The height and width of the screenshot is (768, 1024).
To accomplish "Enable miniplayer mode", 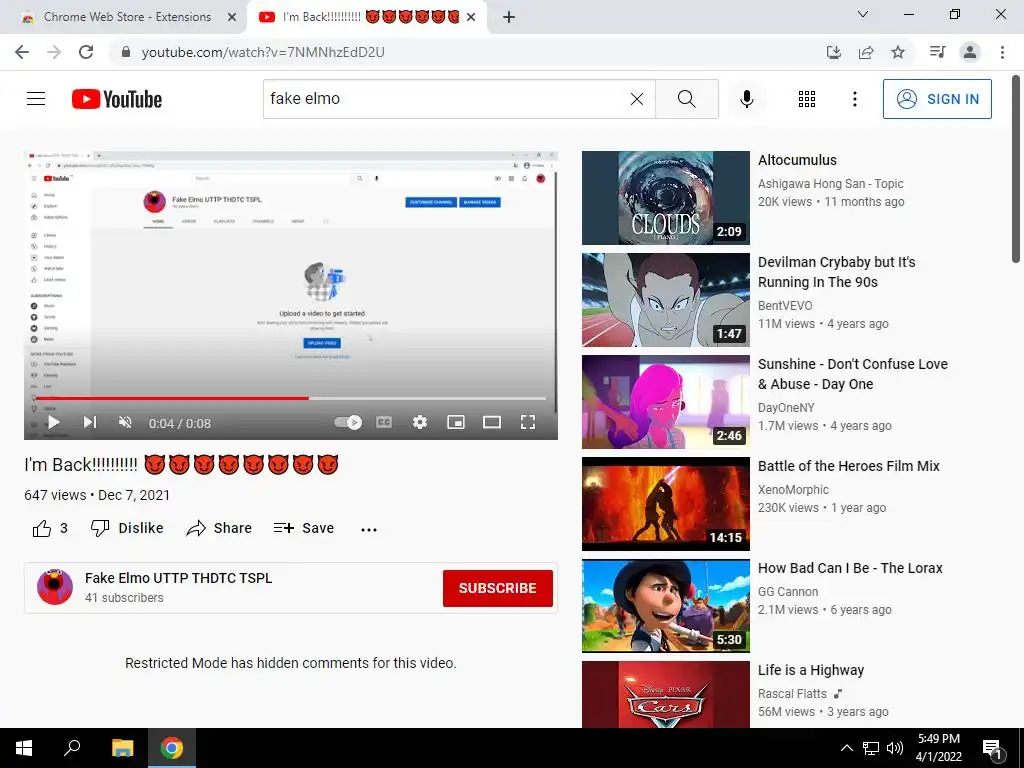I will coord(456,423).
